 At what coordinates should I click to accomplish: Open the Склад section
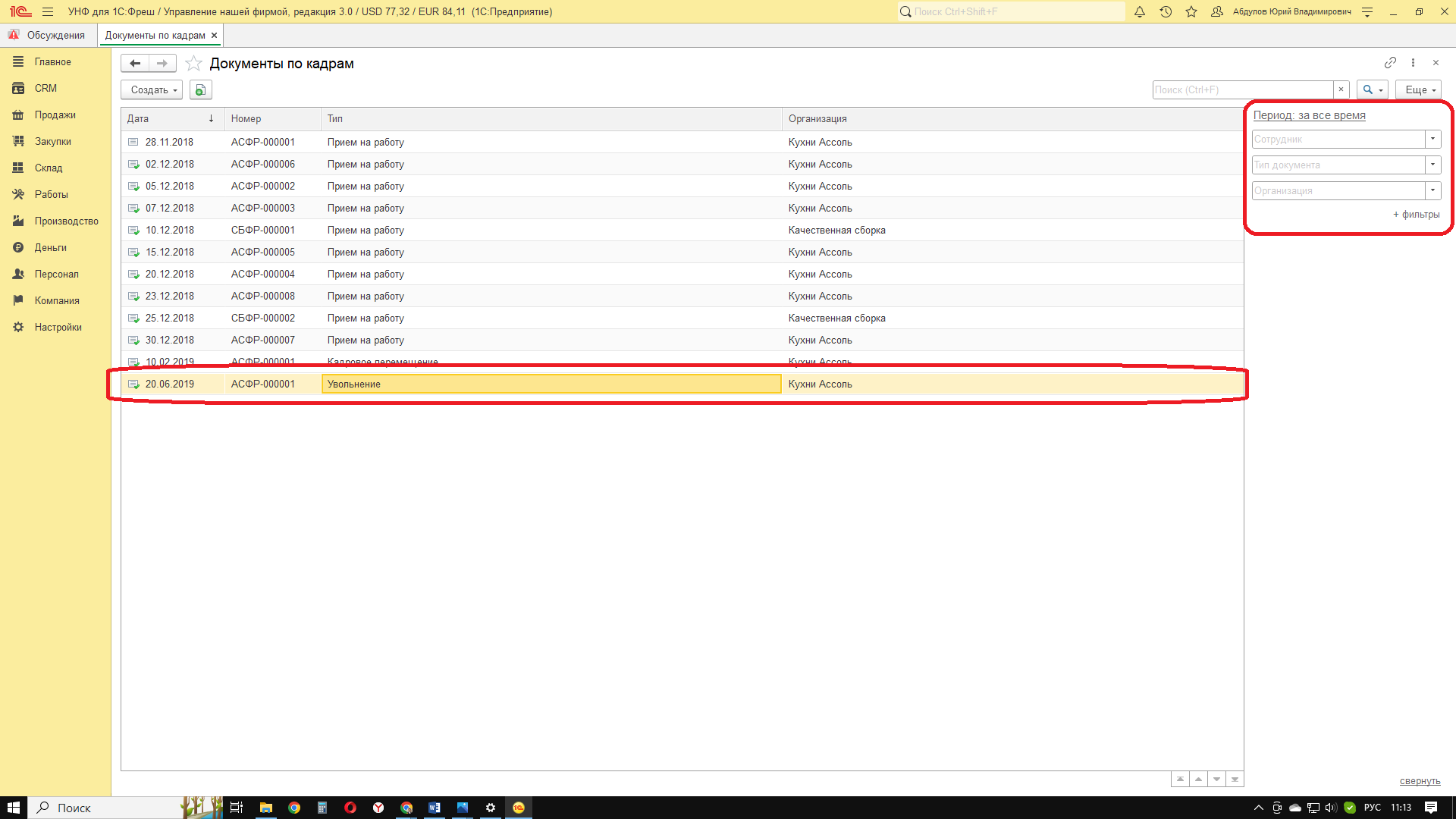pos(55,168)
